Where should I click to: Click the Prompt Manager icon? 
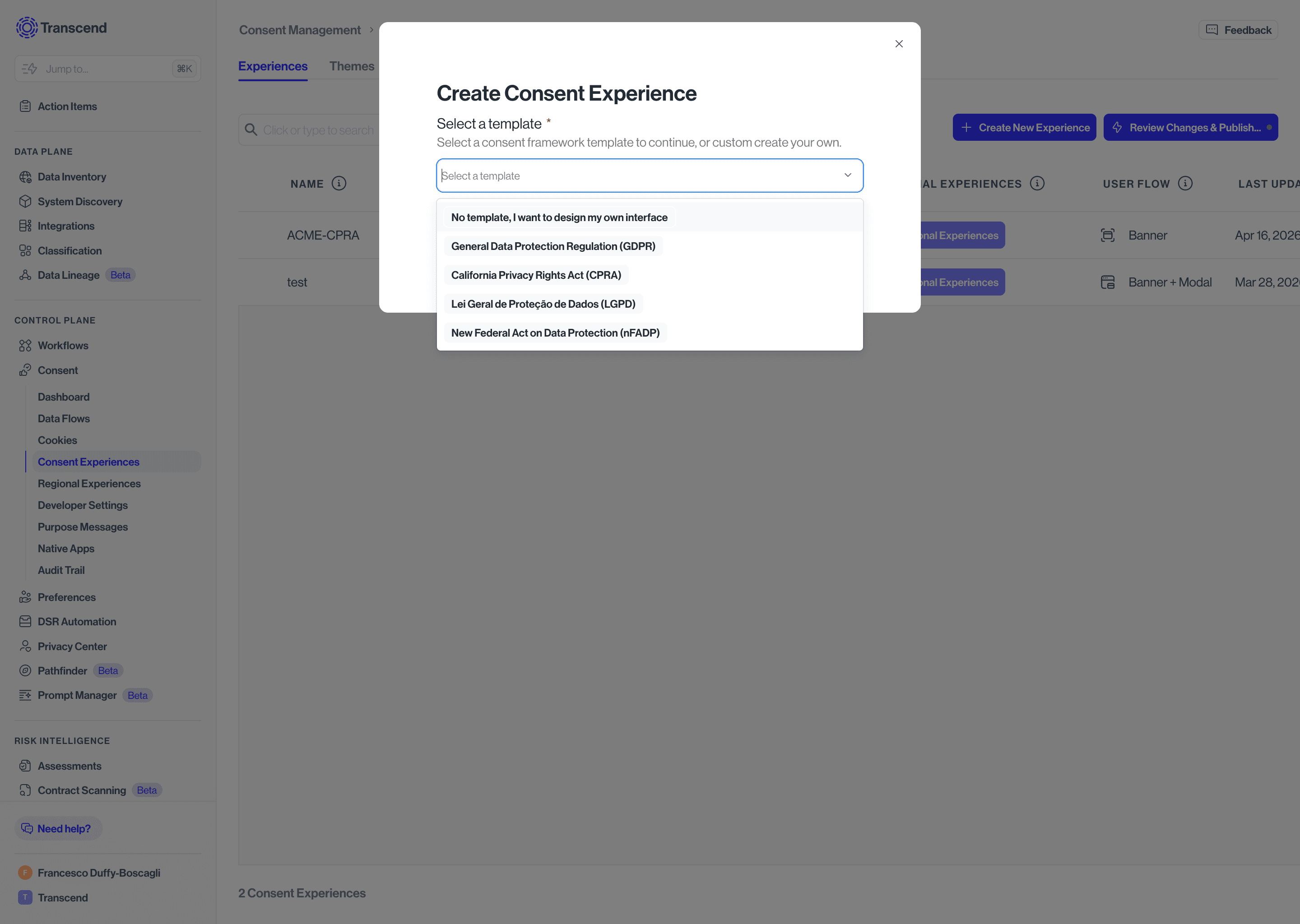point(25,695)
